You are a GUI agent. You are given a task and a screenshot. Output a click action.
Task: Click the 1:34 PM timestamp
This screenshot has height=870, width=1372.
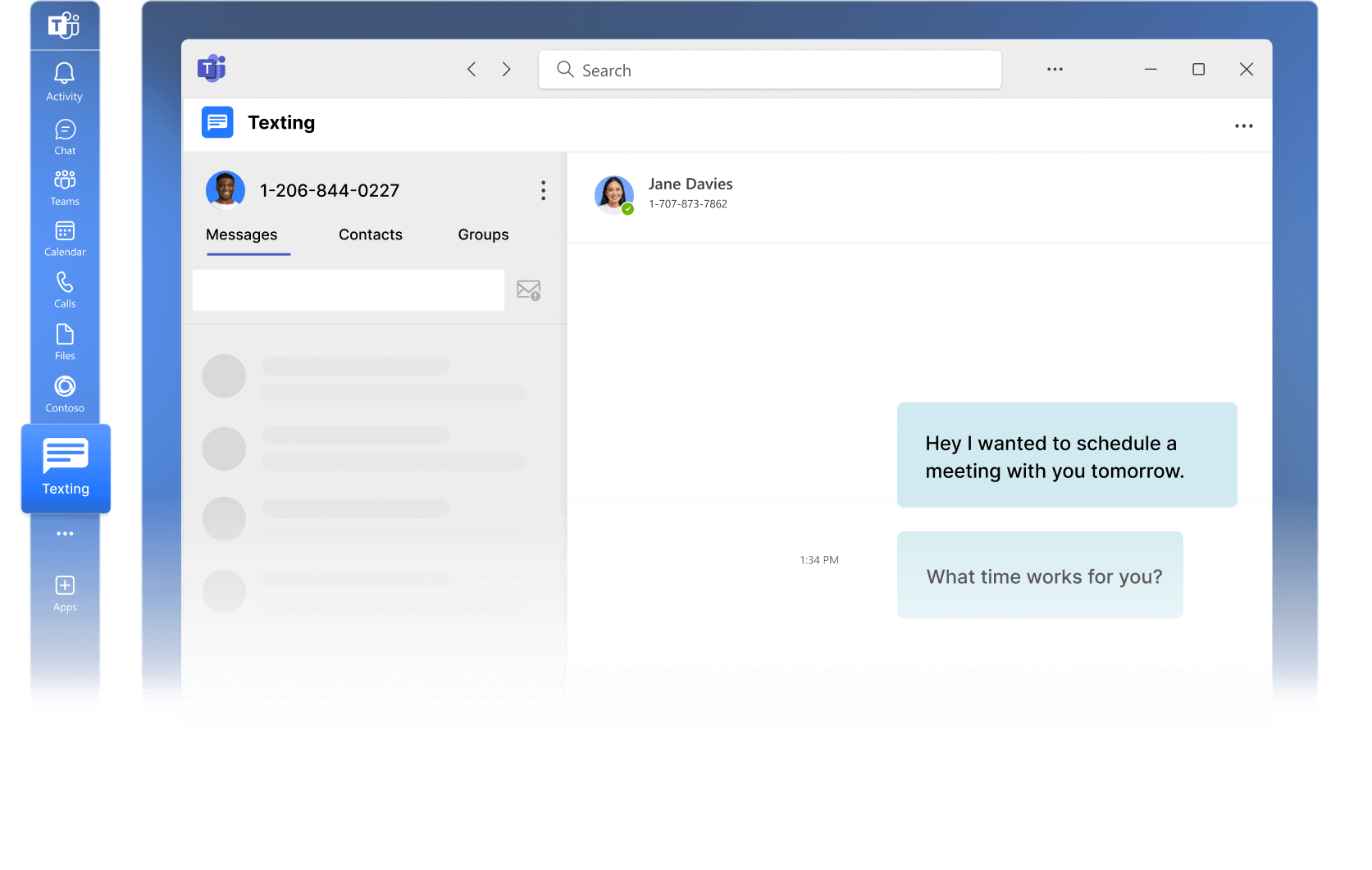pyautogui.click(x=819, y=560)
